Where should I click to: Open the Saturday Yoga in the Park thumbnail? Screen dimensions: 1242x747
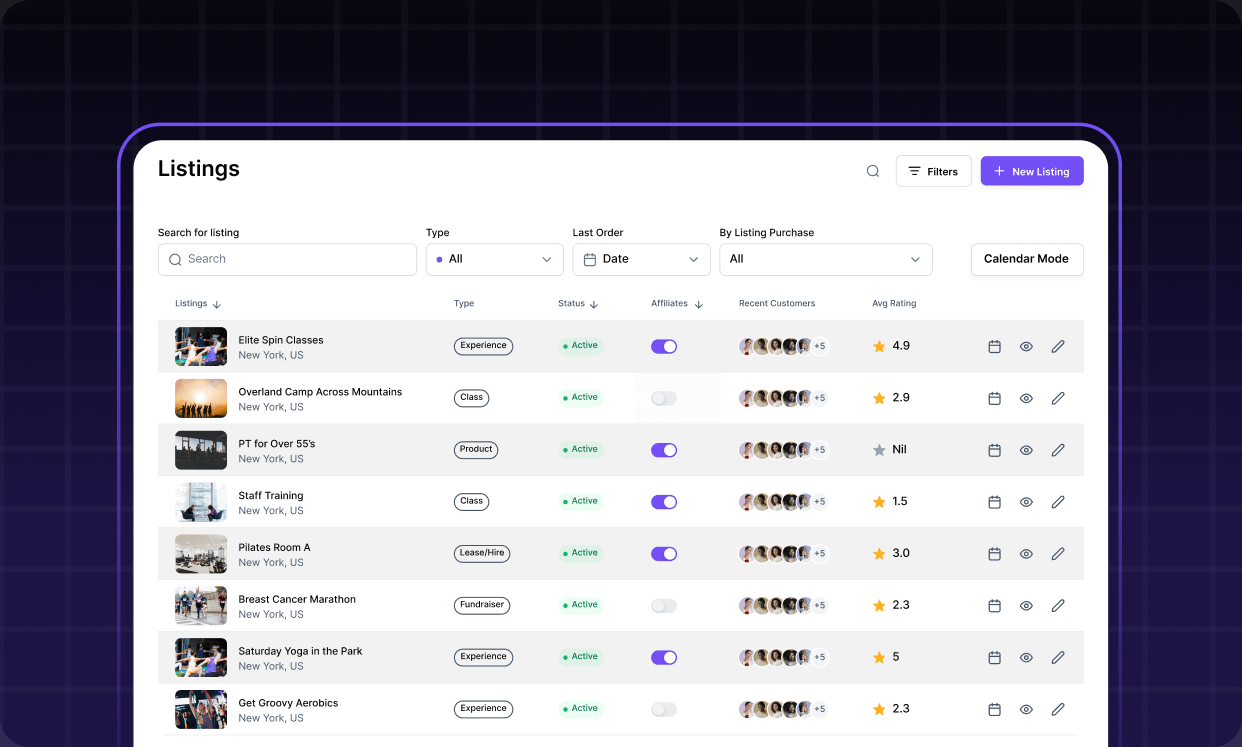(201, 657)
